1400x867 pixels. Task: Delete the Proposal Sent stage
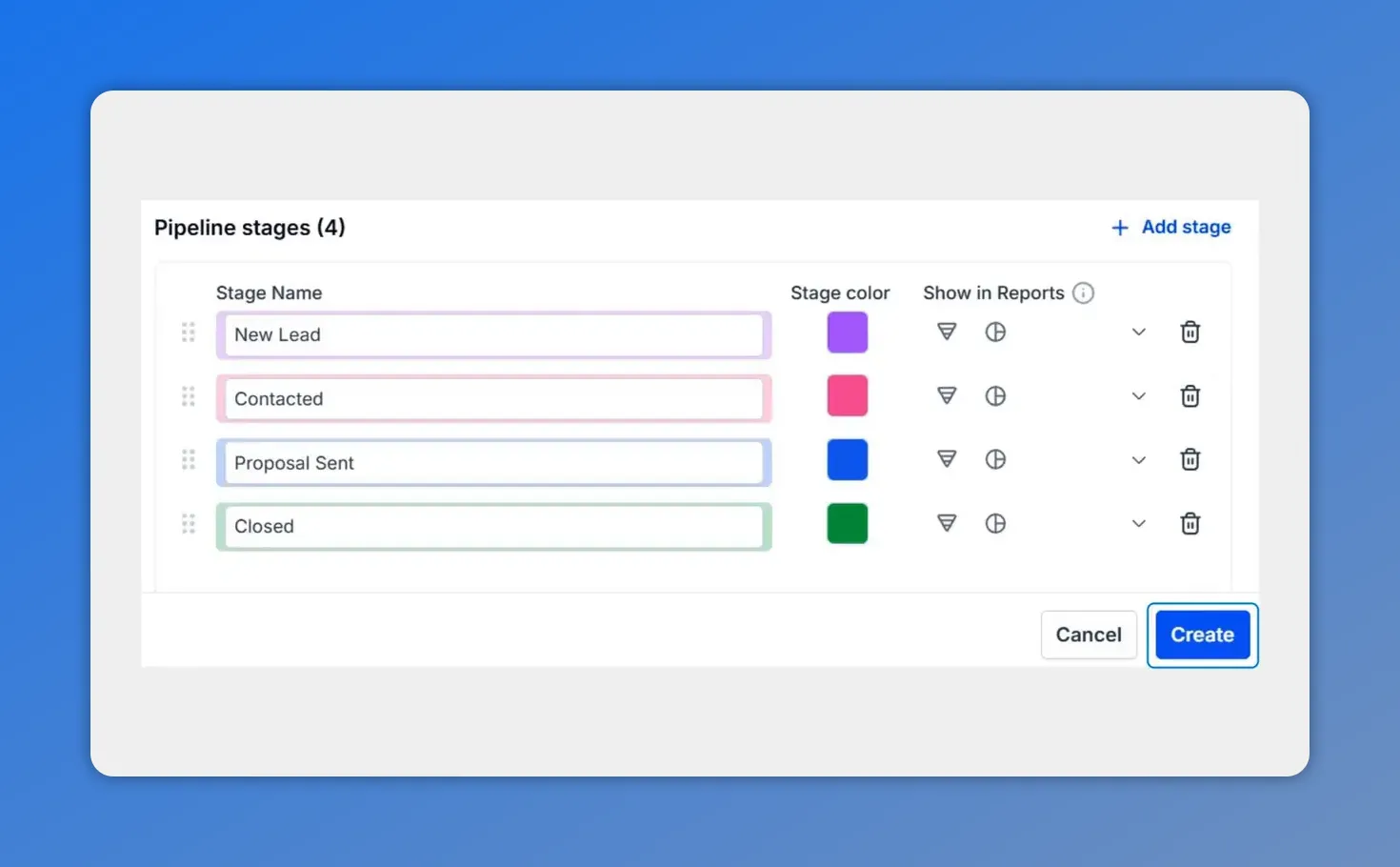(x=1190, y=459)
